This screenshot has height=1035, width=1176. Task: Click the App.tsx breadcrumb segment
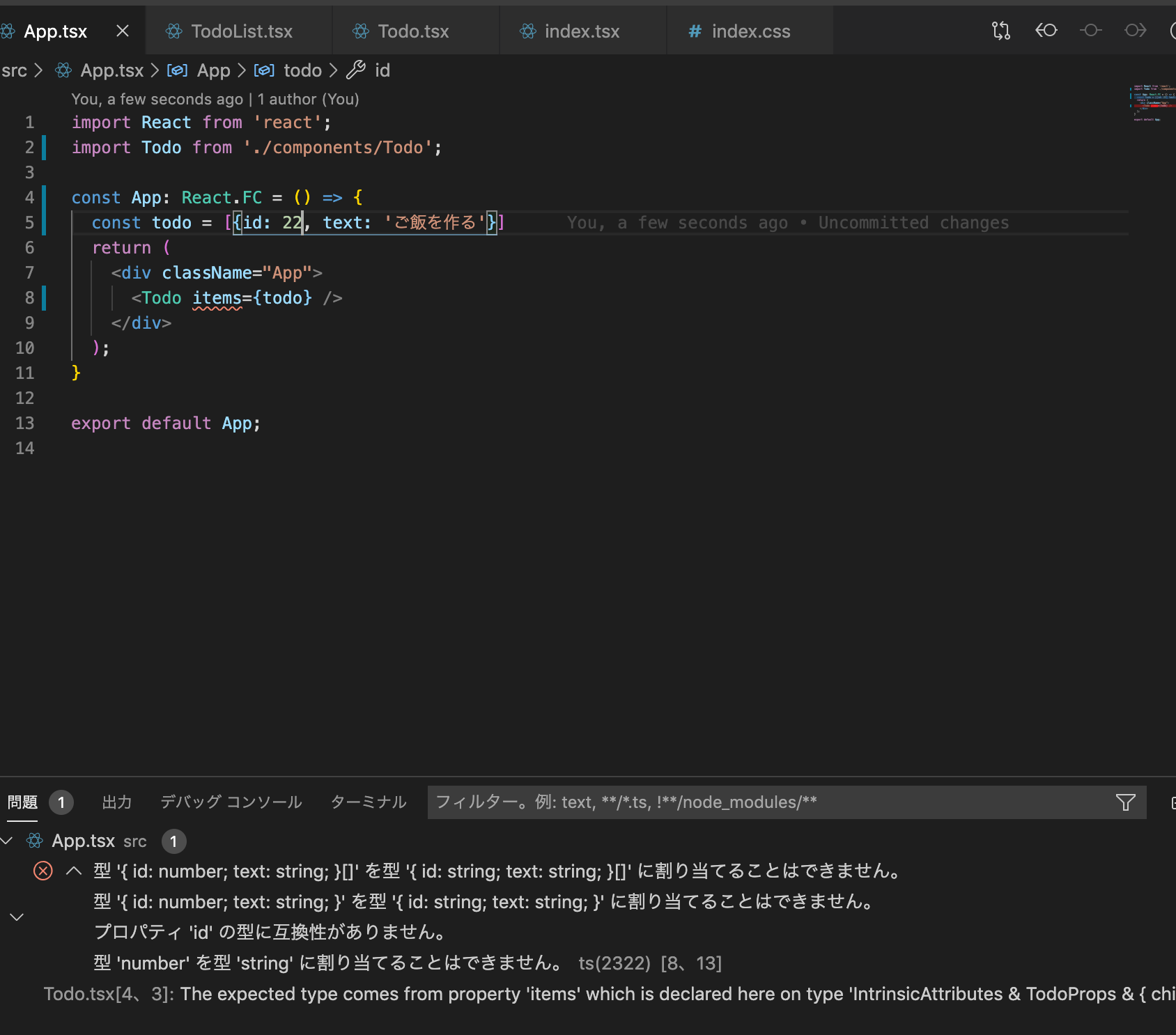click(111, 70)
